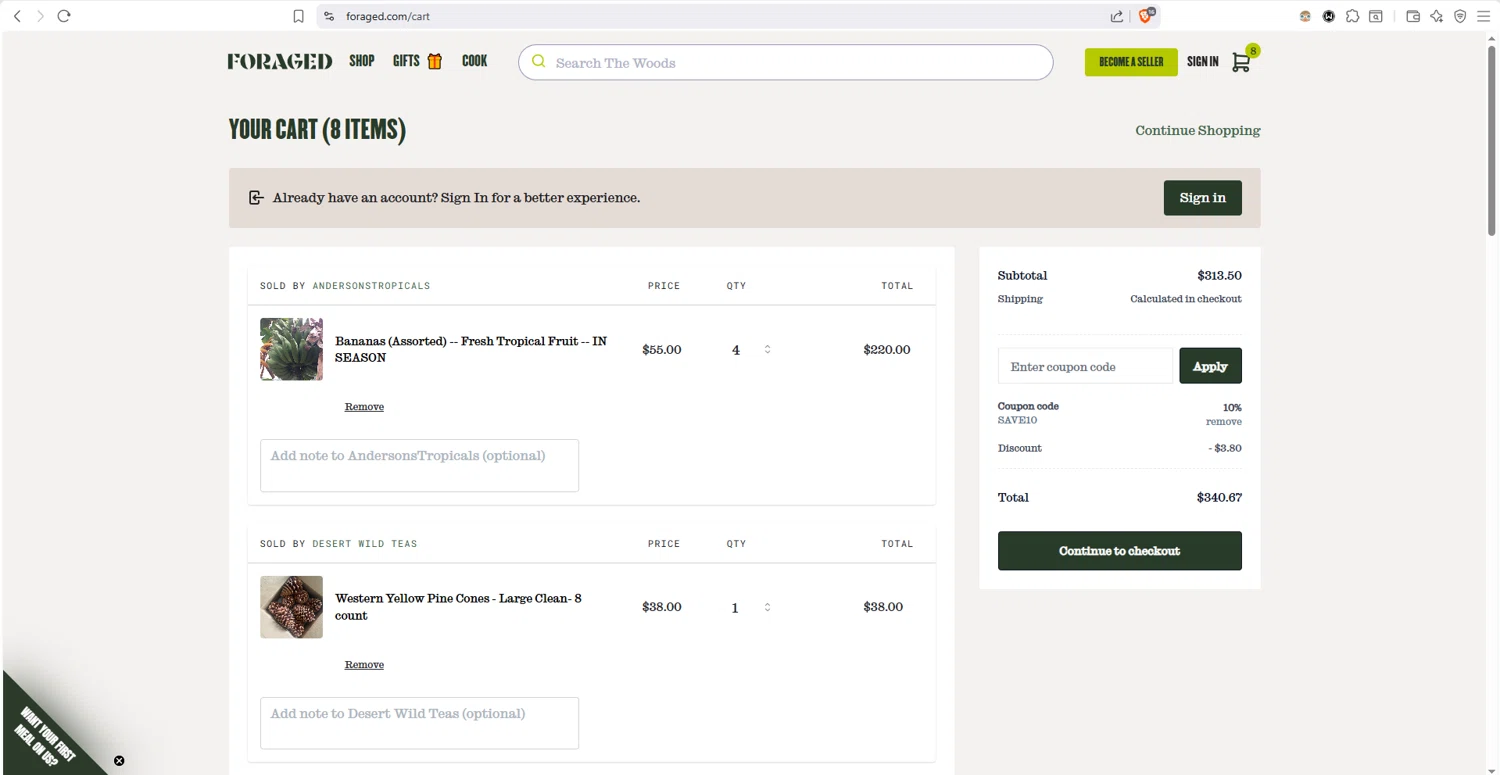Click the Subtotal amount $313.50

(x=1219, y=275)
